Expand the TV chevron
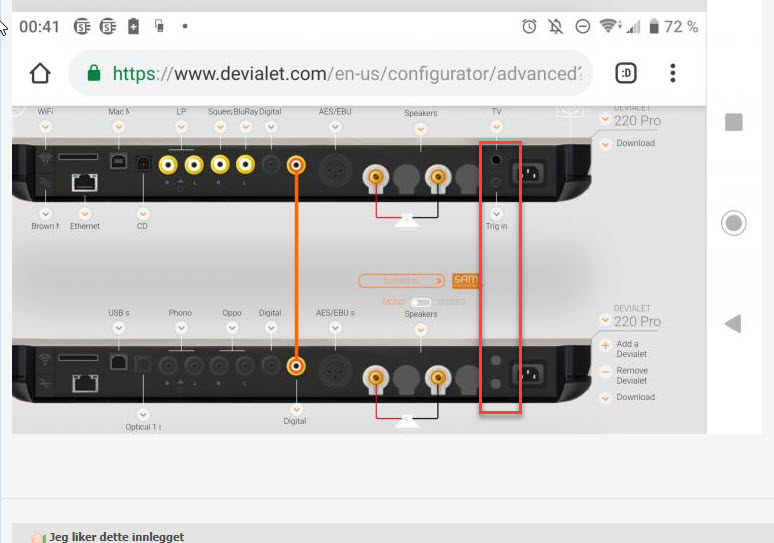The height and width of the screenshot is (543, 774). coord(497,127)
